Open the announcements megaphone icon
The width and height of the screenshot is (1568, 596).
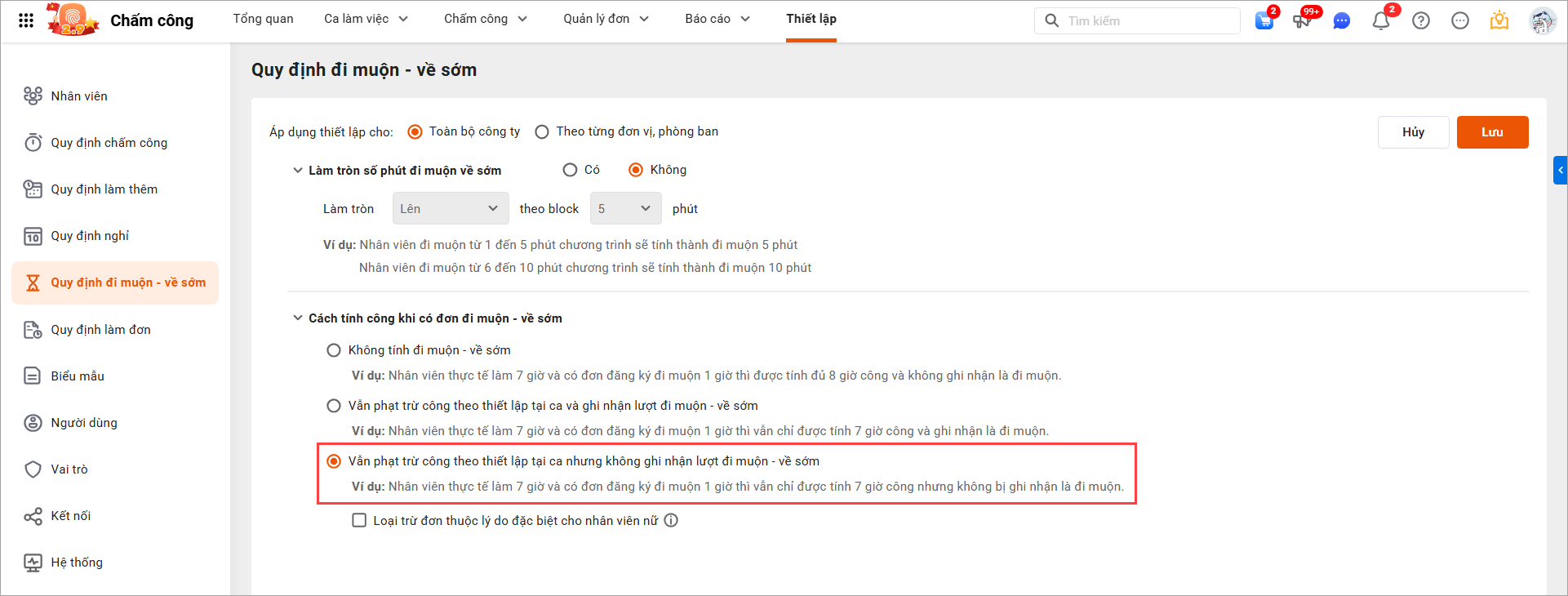coord(1303,20)
